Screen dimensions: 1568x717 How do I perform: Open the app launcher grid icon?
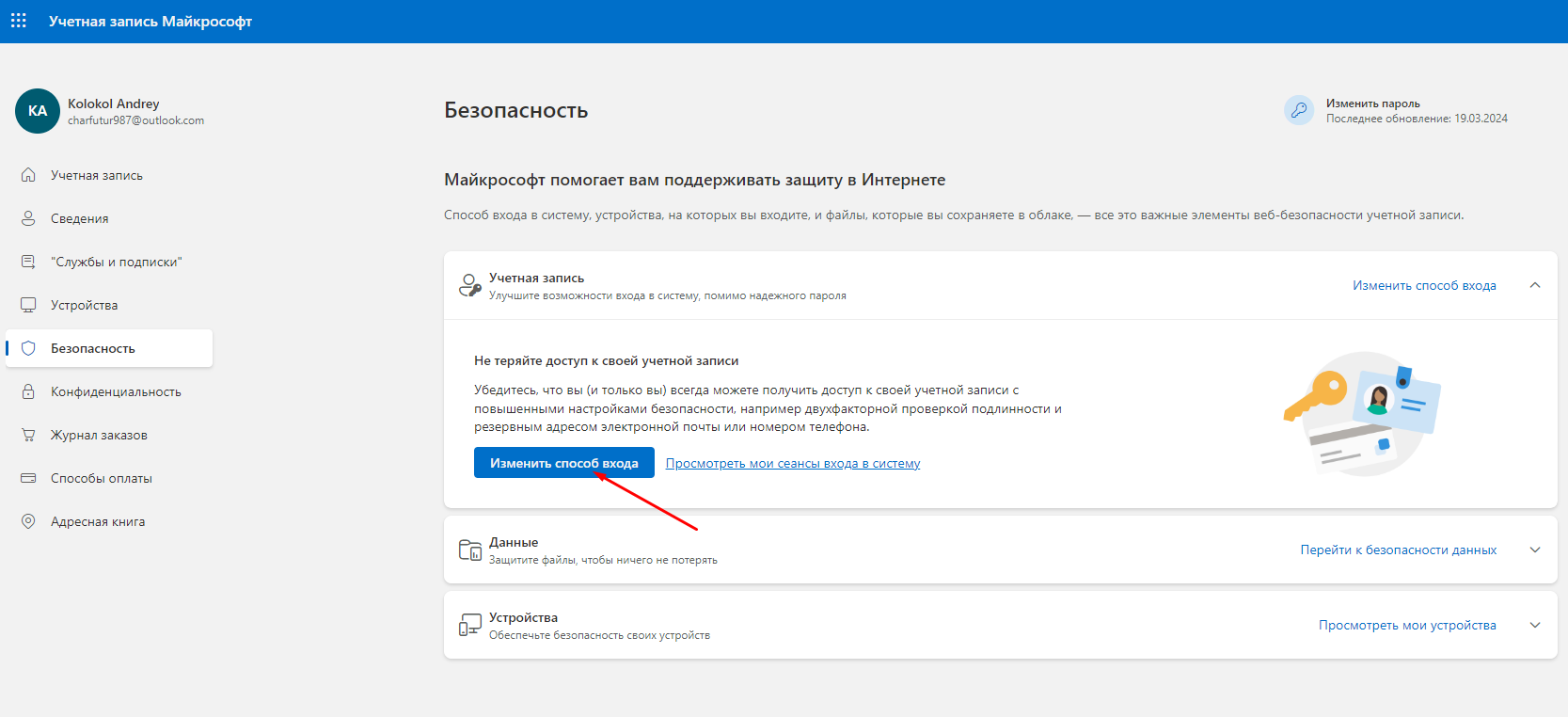19,21
